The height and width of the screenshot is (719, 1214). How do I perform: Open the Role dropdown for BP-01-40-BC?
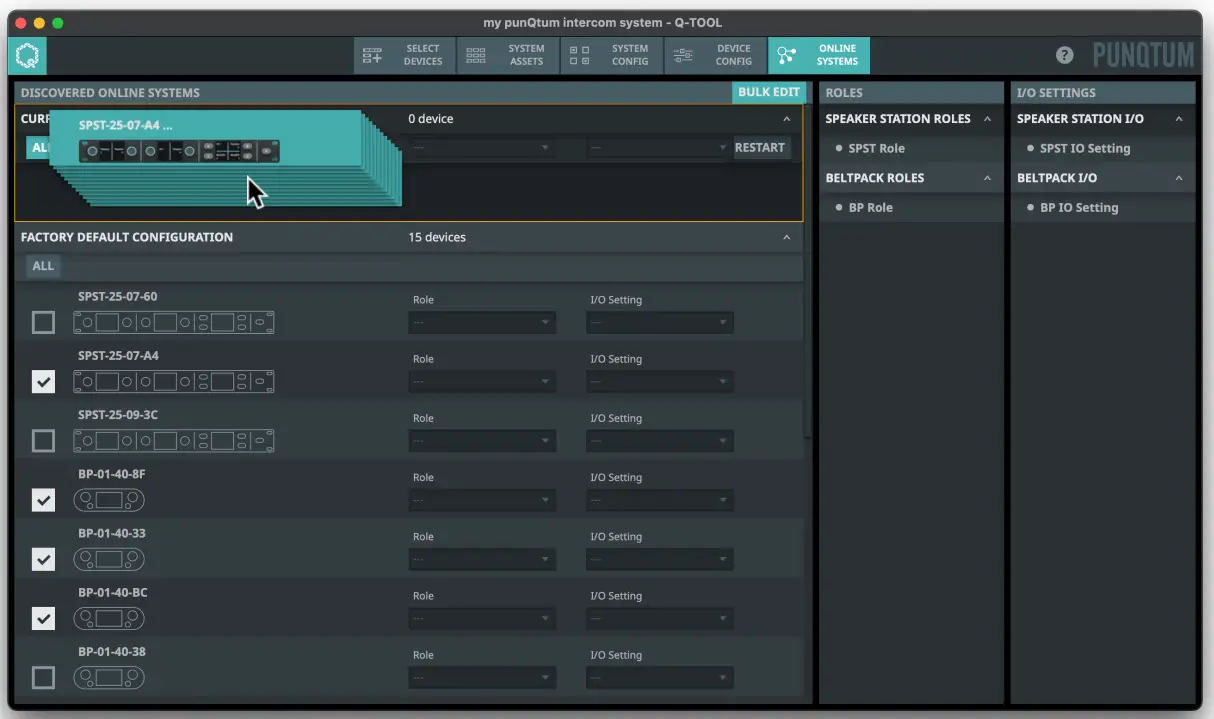click(x=482, y=618)
